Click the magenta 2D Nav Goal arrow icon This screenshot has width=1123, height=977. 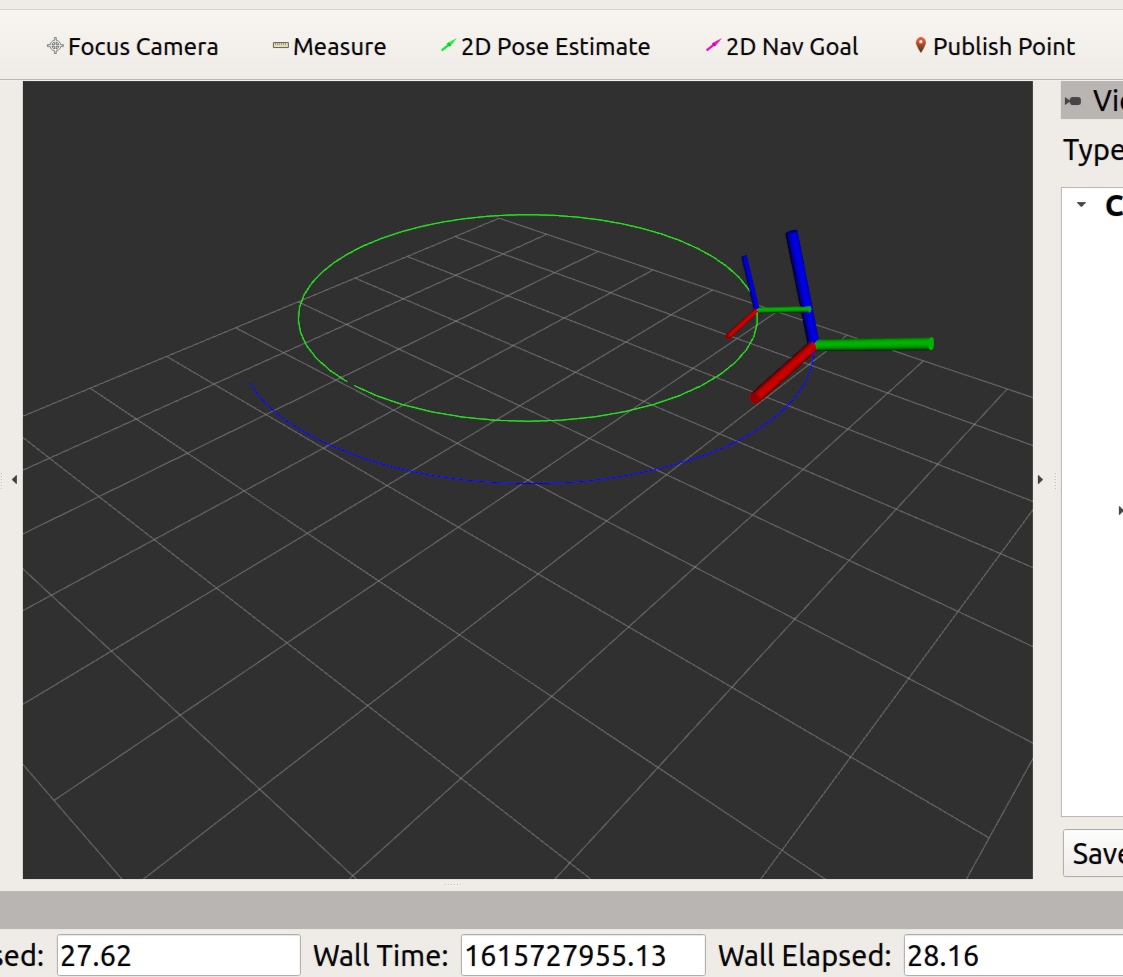pos(712,45)
